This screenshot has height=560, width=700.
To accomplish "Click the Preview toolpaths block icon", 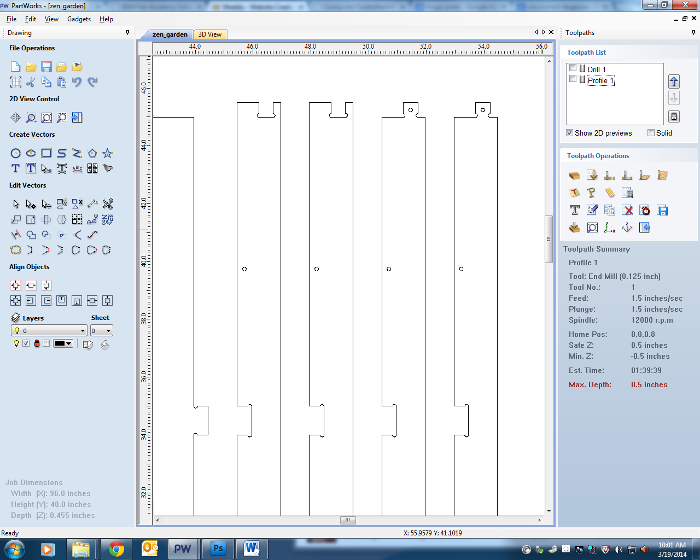I will click(575, 228).
